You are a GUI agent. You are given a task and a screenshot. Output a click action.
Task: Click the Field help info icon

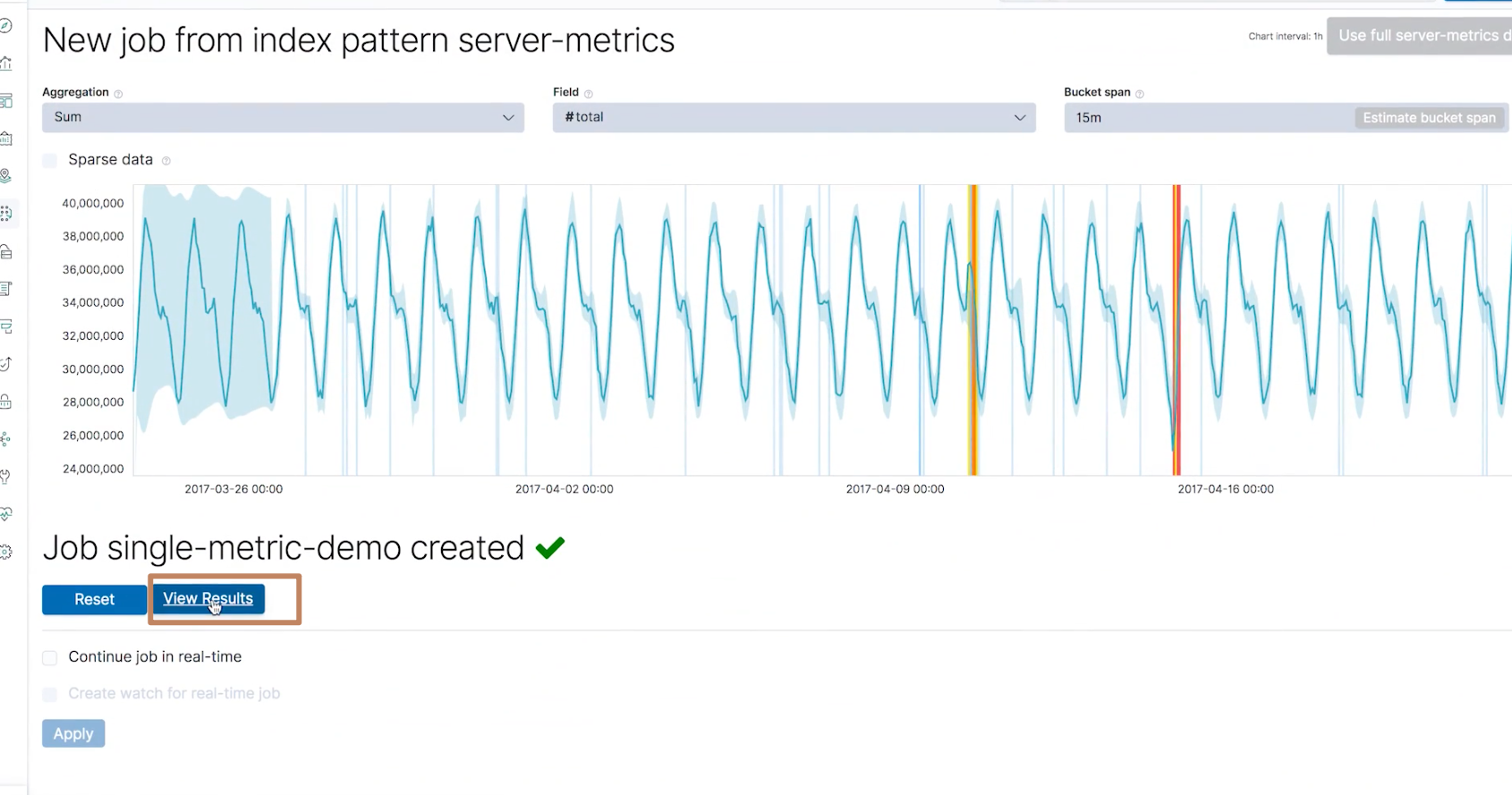click(x=588, y=93)
